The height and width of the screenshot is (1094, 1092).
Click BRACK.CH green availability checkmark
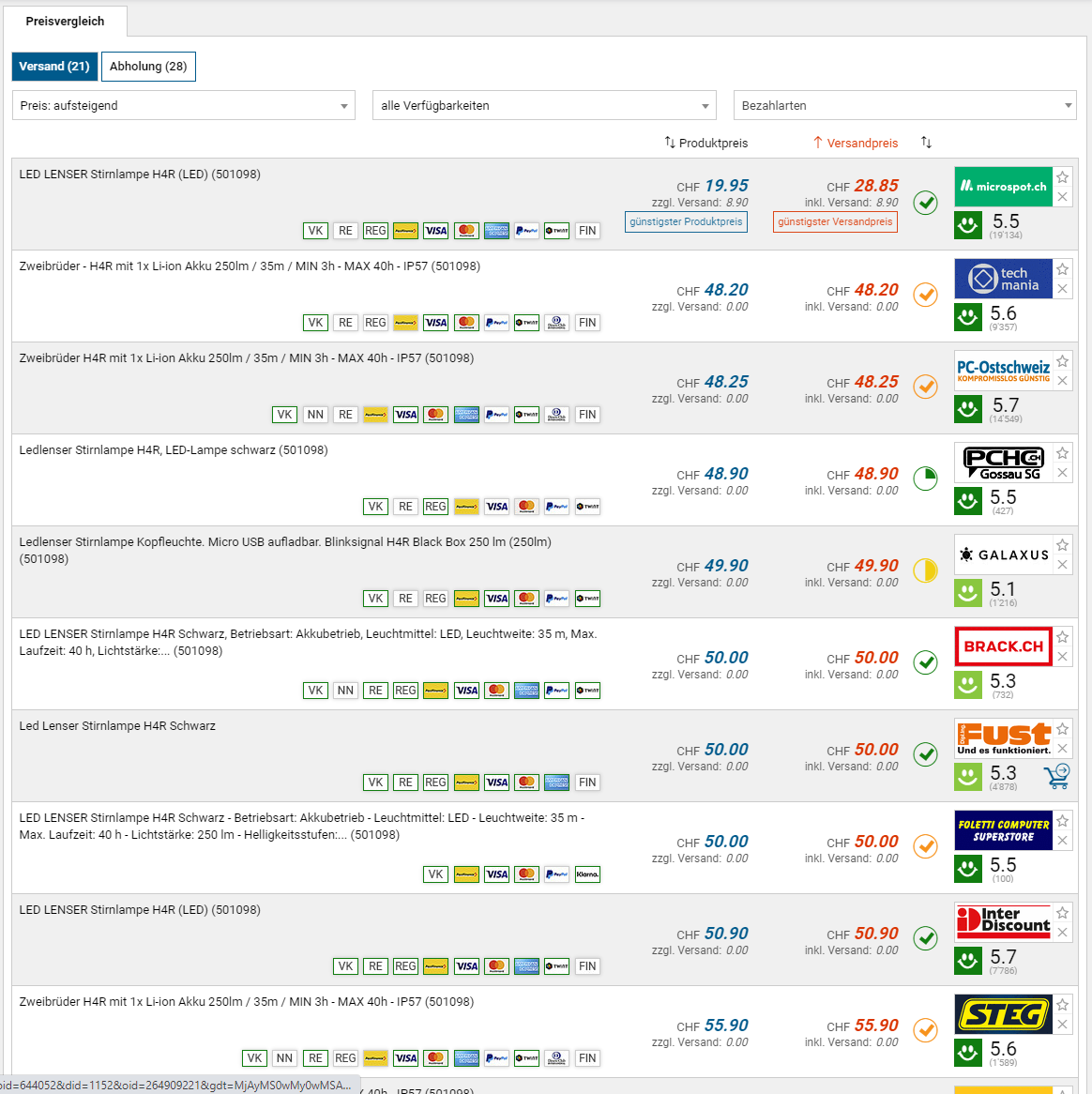[x=925, y=662]
